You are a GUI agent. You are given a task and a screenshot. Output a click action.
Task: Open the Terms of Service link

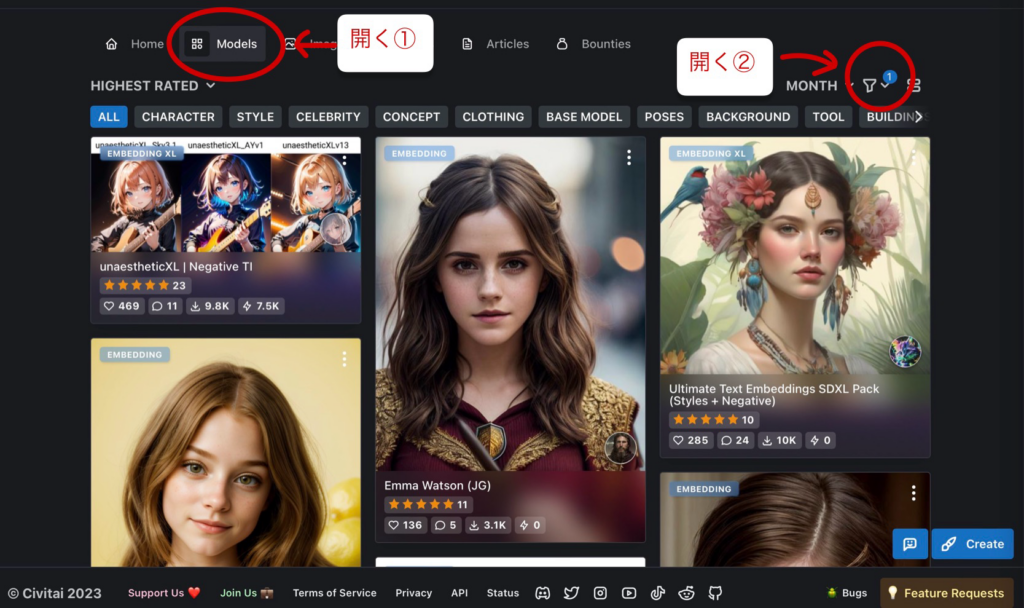coord(334,593)
